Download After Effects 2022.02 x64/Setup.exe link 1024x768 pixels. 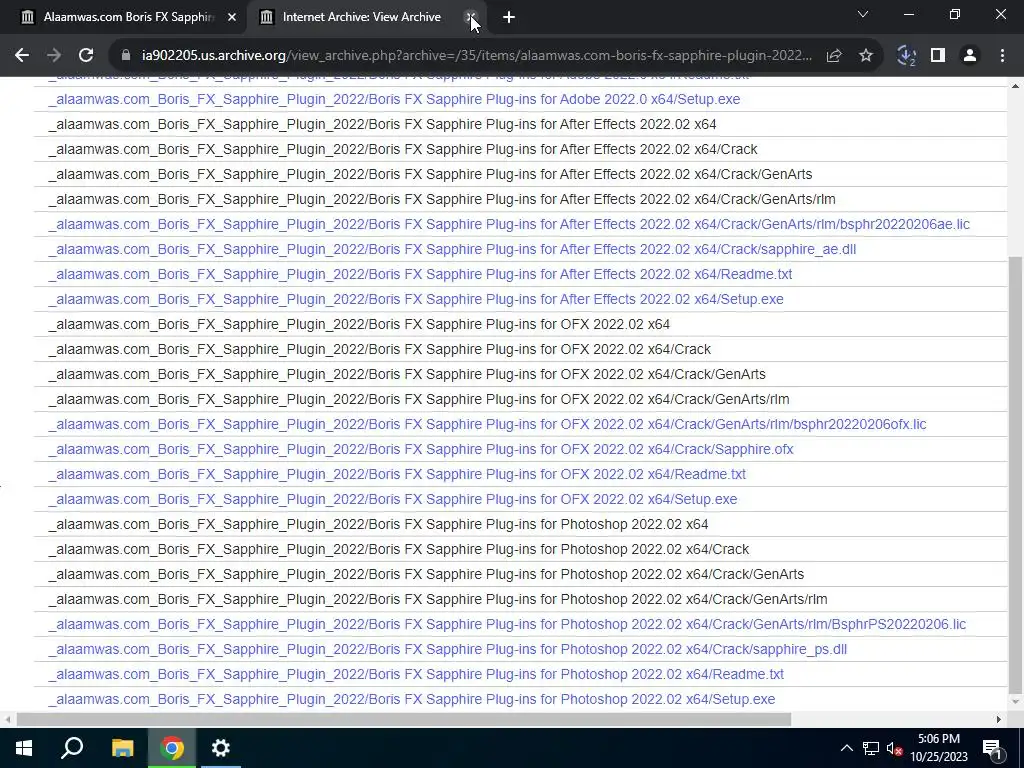click(416, 299)
